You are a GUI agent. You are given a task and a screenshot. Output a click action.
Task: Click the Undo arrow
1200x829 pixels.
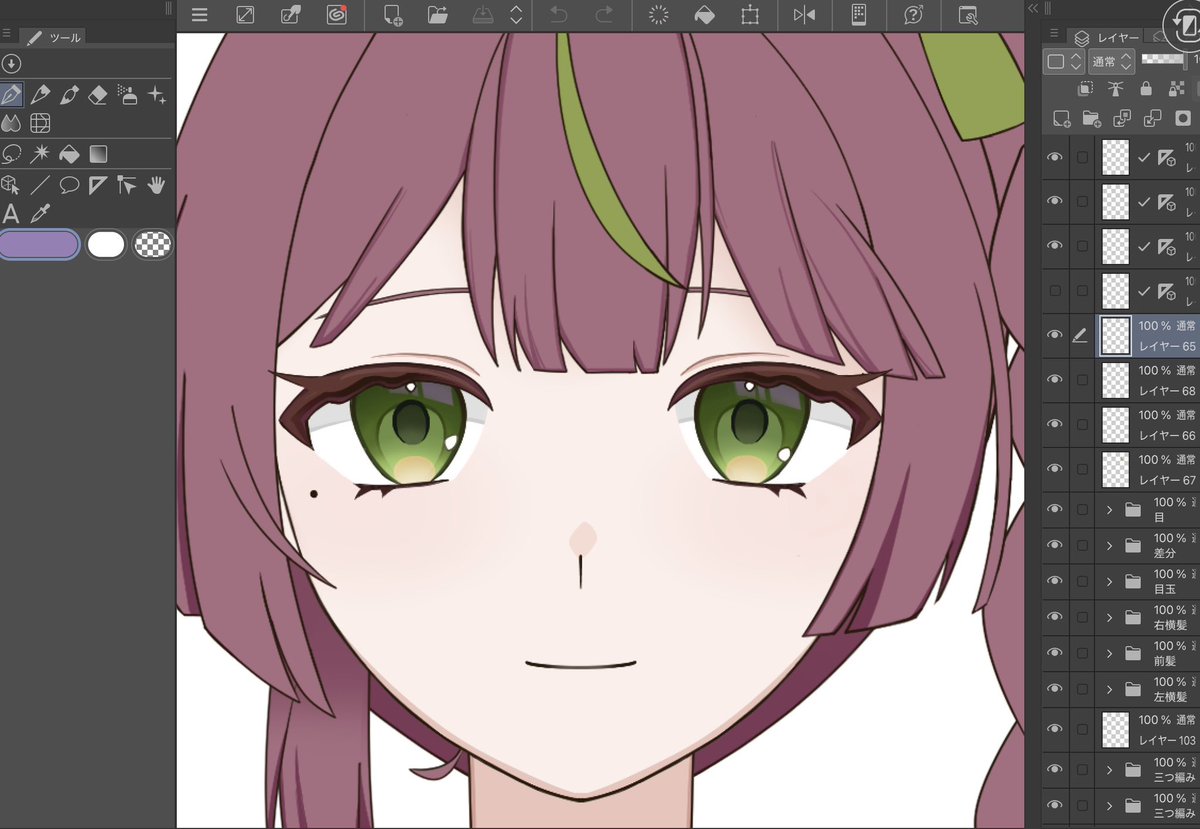pos(559,15)
